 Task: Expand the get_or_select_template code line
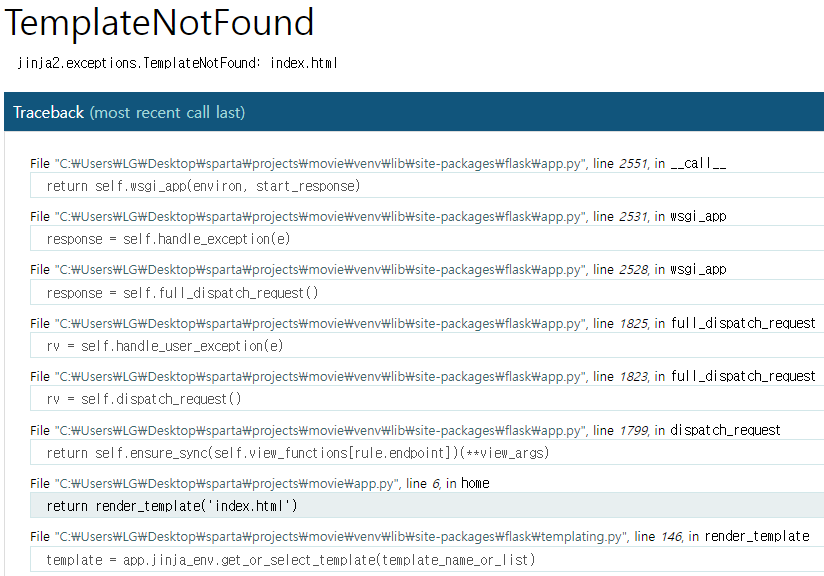tap(427, 560)
